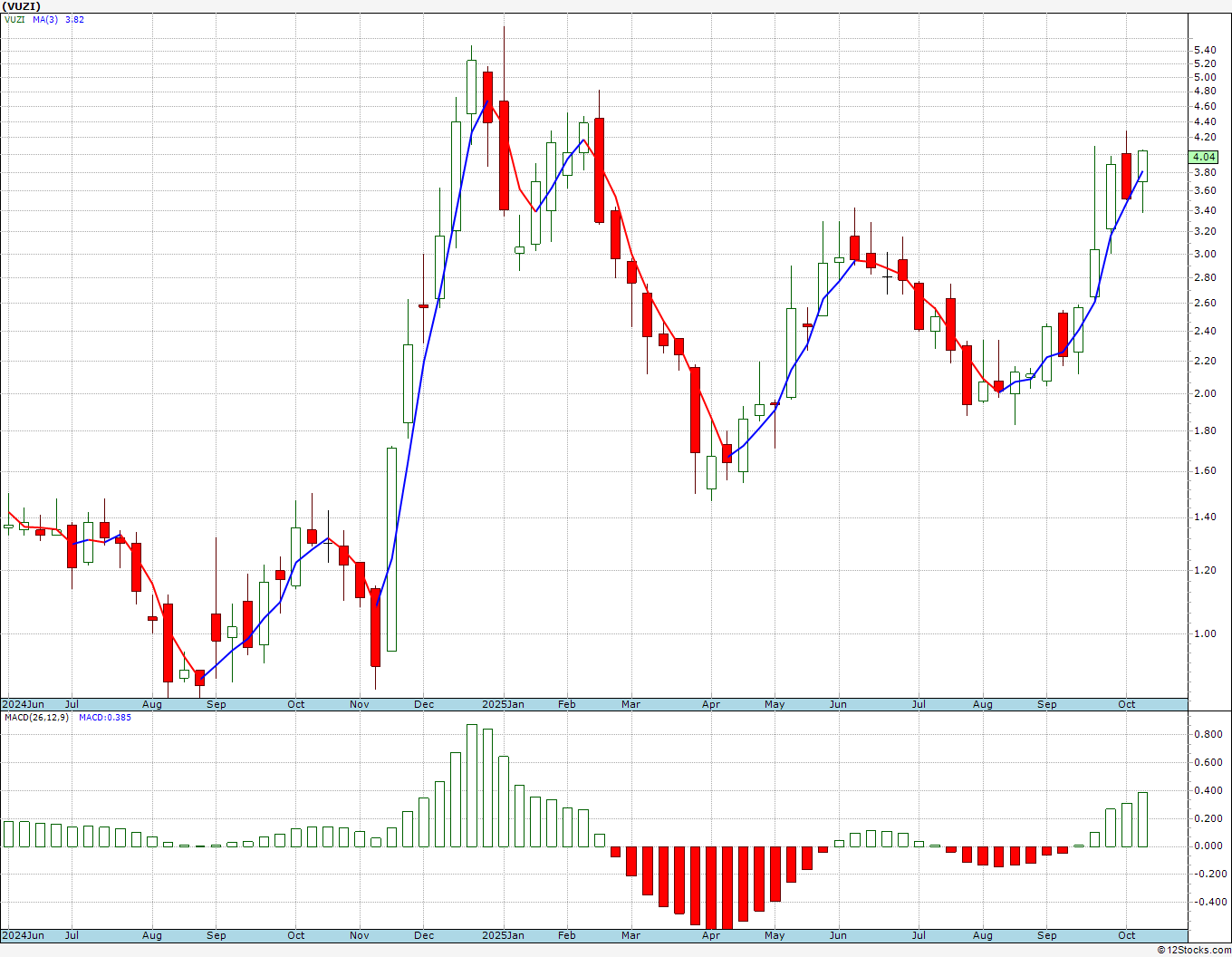Click the 4.40 price axis label
Screen dimensions: 1232x957
[1205, 121]
